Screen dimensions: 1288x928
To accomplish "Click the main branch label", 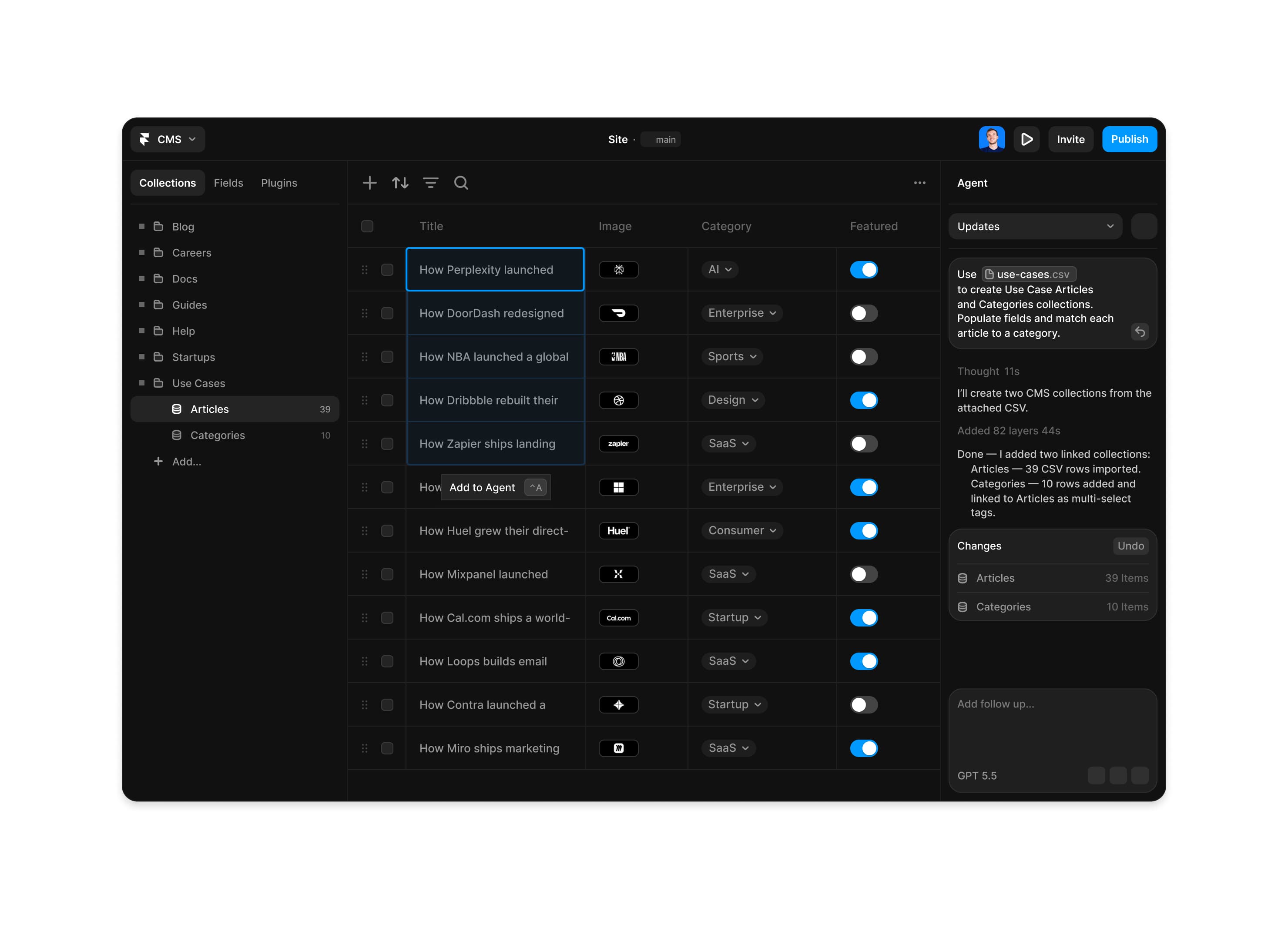I will 661,140.
